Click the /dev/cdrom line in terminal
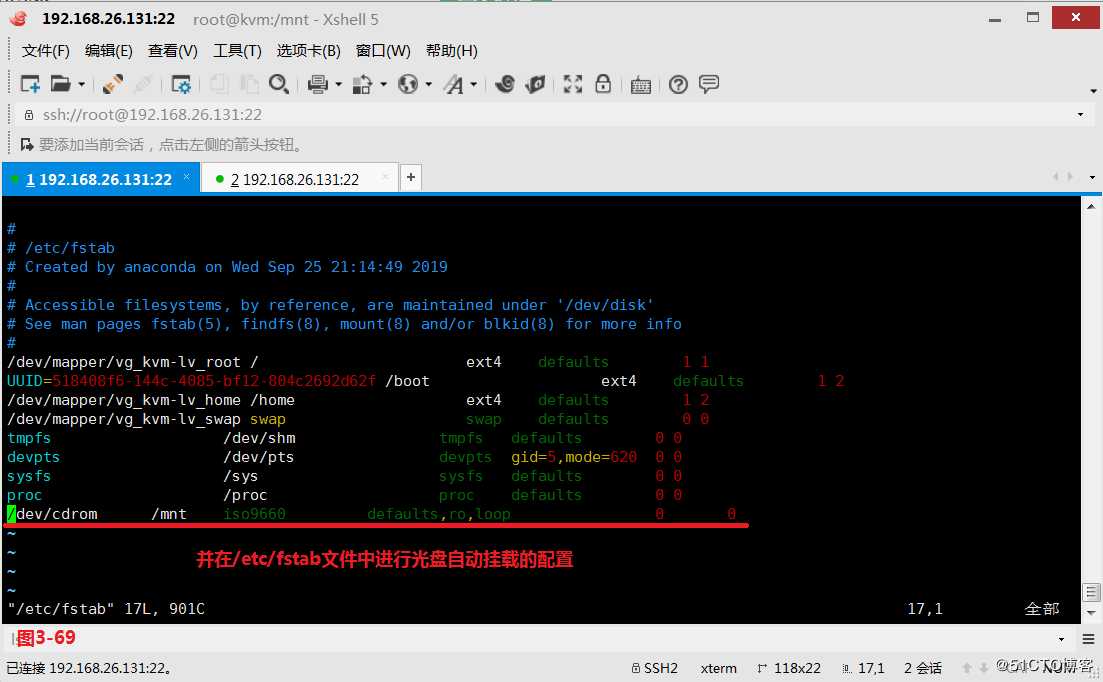This screenshot has height=682, width=1103. tap(371, 514)
